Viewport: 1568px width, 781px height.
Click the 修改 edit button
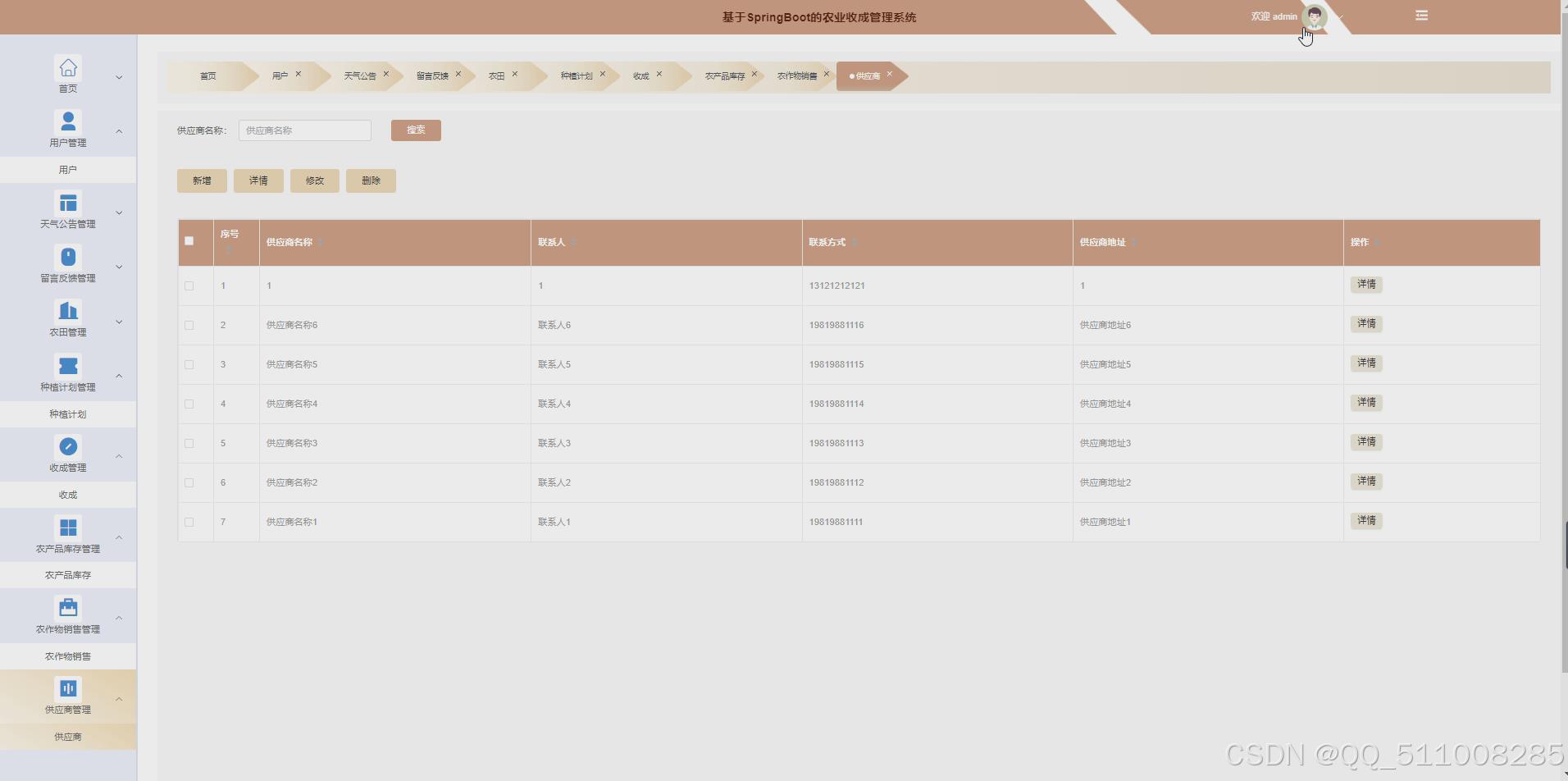click(315, 181)
